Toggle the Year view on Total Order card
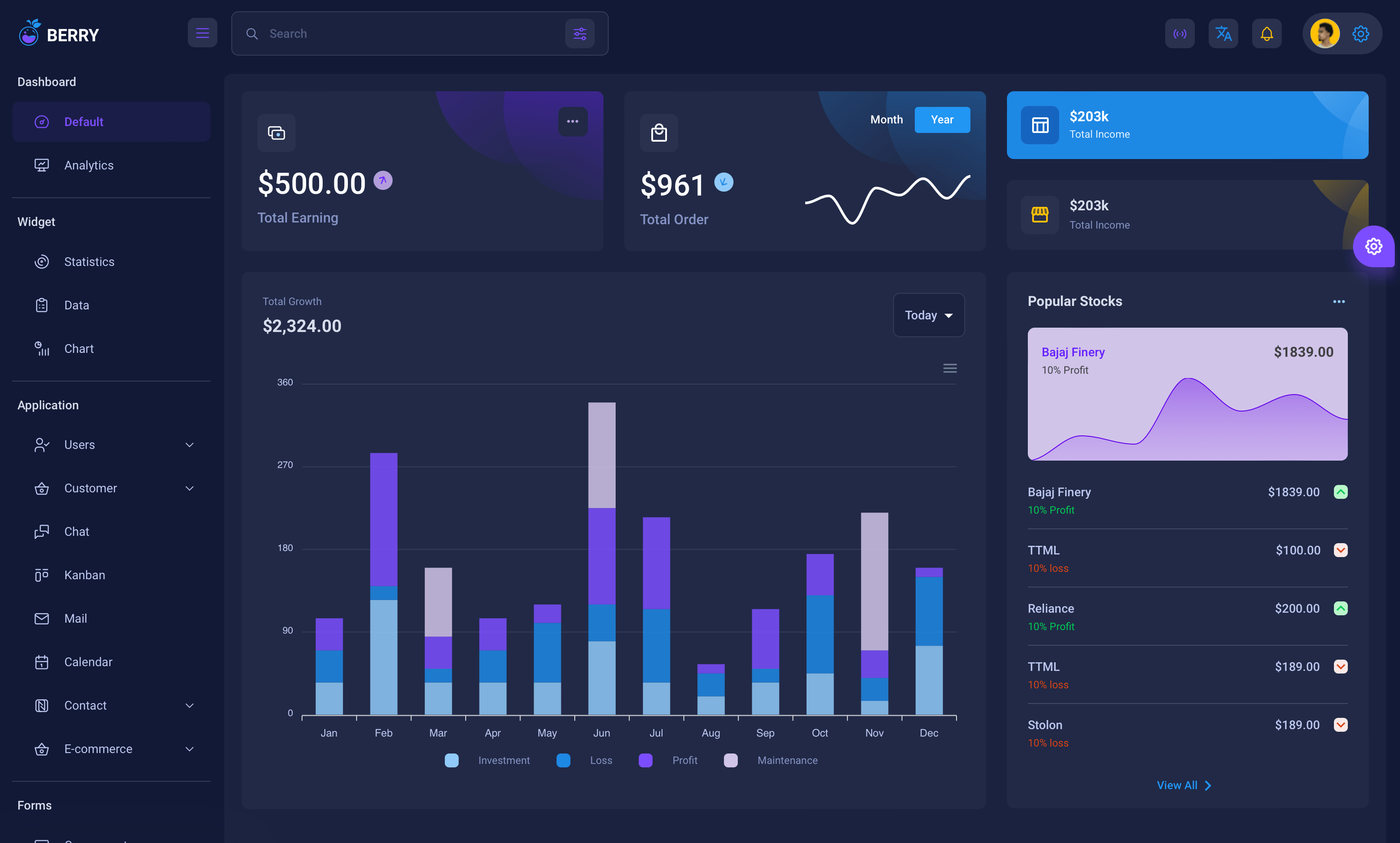Viewport: 1400px width, 843px height. coord(942,119)
